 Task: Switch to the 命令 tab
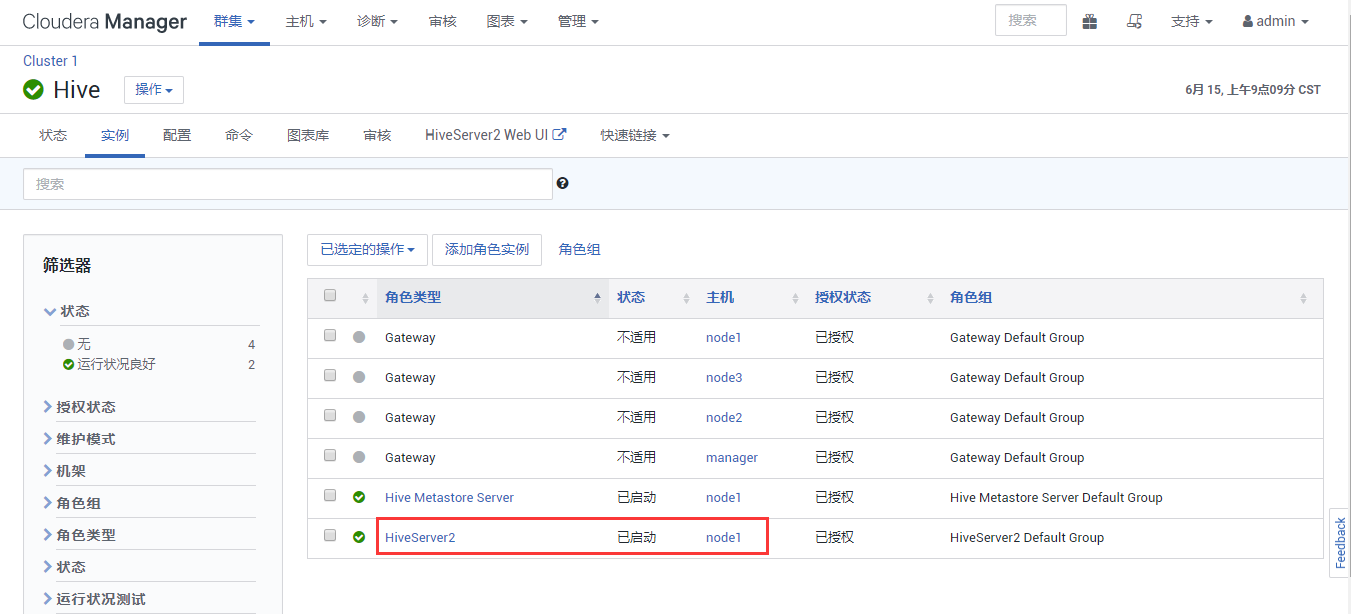pyautogui.click(x=239, y=135)
